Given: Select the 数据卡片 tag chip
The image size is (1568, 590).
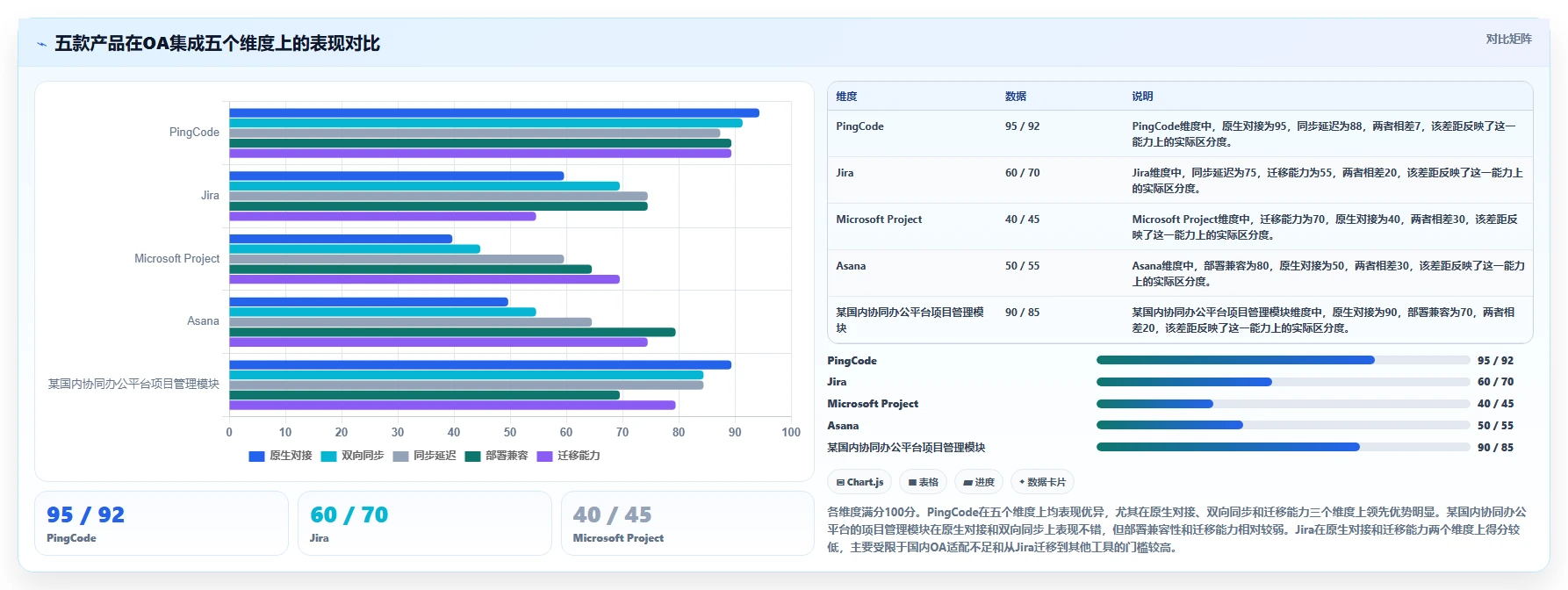Looking at the screenshot, I should 1043,482.
